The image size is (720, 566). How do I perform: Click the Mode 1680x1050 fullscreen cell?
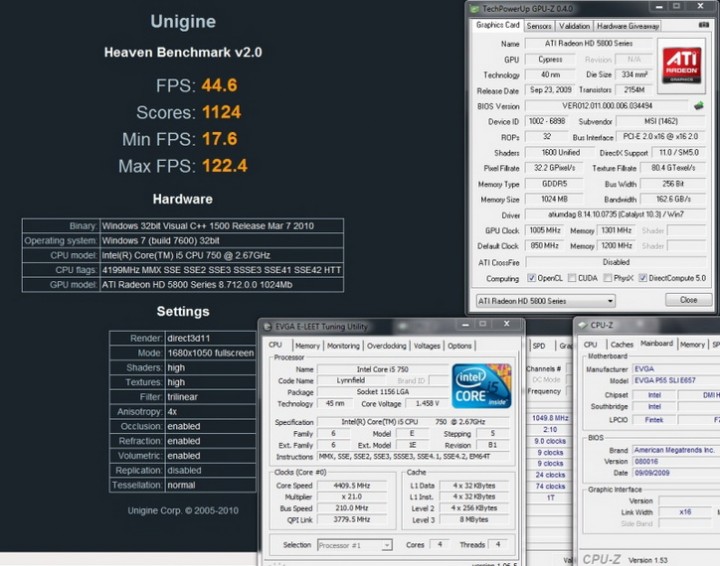[x=210, y=353]
